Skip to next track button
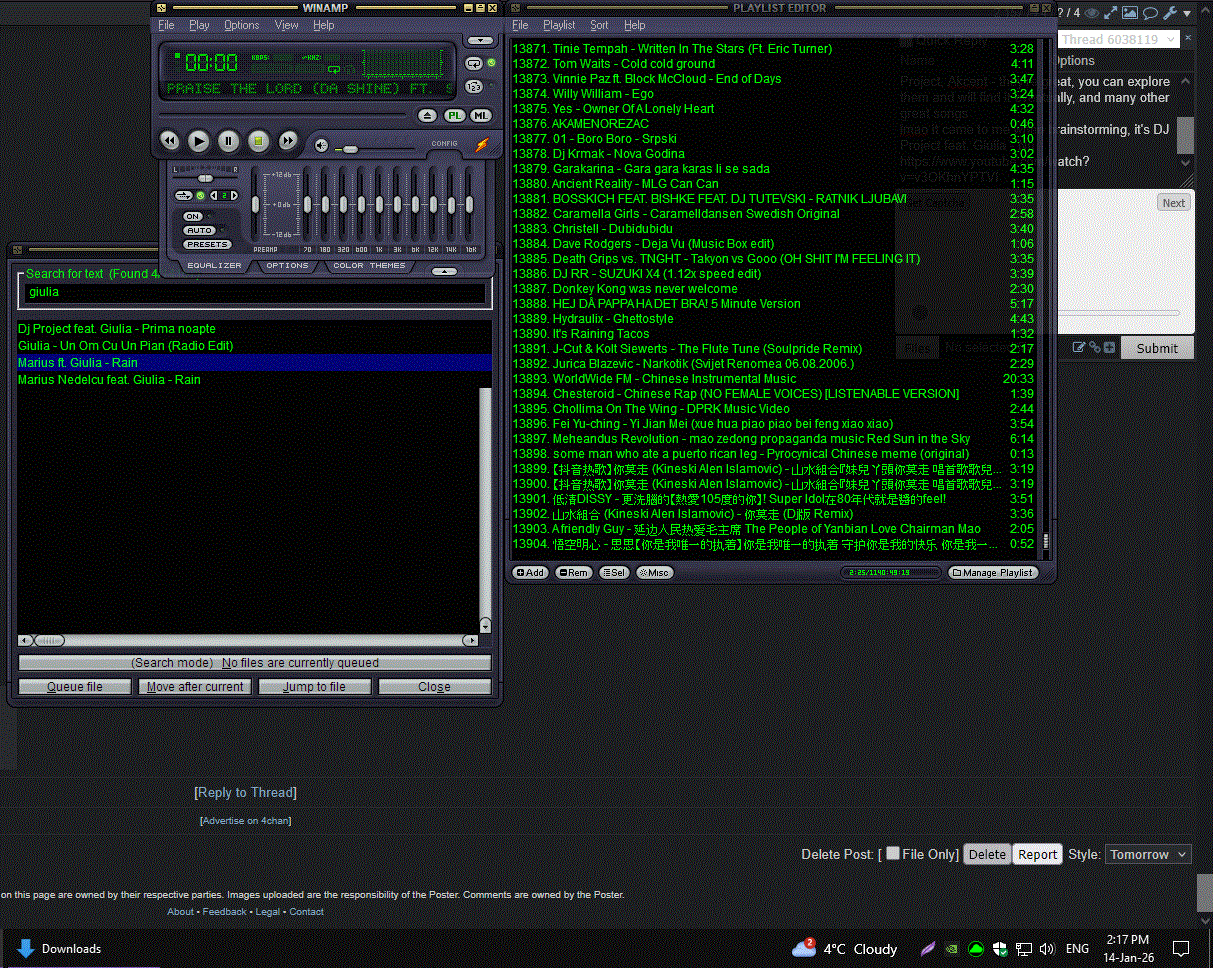 [288, 141]
